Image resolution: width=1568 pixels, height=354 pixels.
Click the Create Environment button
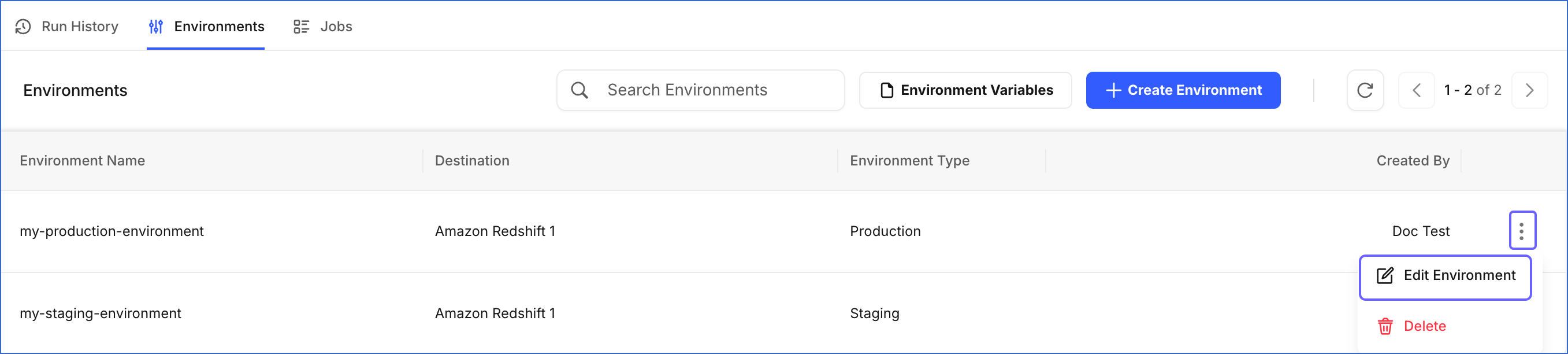[1183, 90]
